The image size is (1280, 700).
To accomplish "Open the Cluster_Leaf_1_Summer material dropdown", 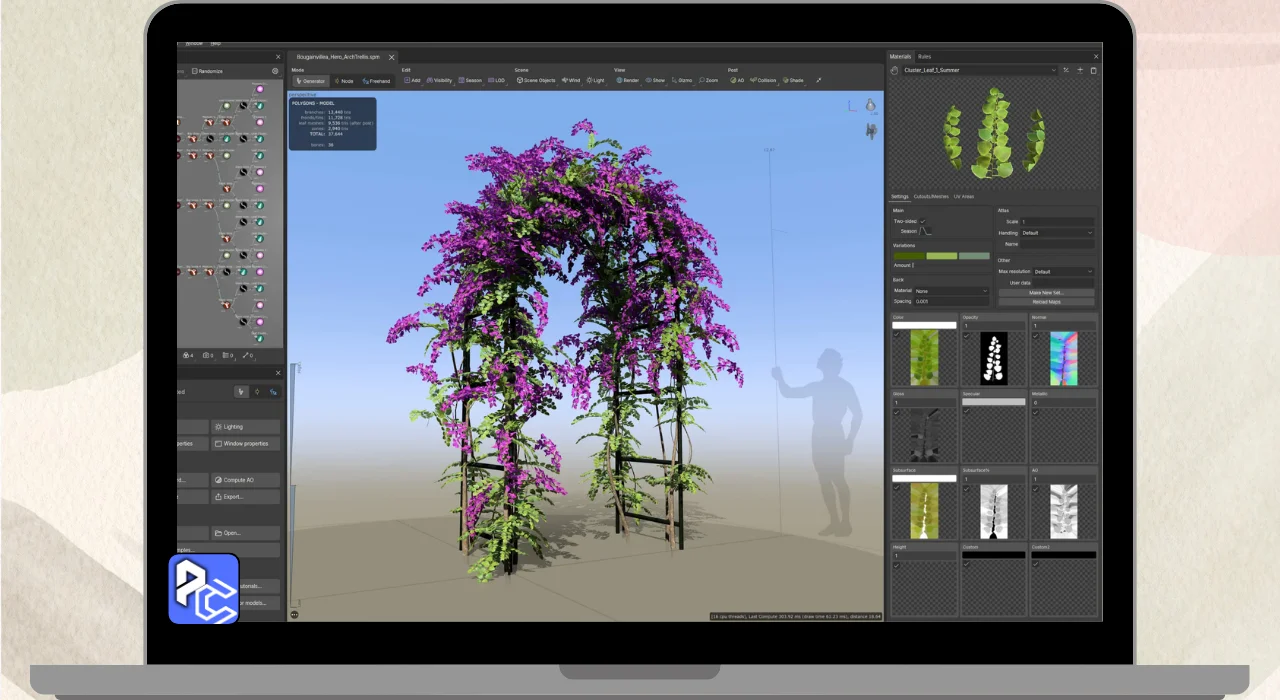I will 980,70.
